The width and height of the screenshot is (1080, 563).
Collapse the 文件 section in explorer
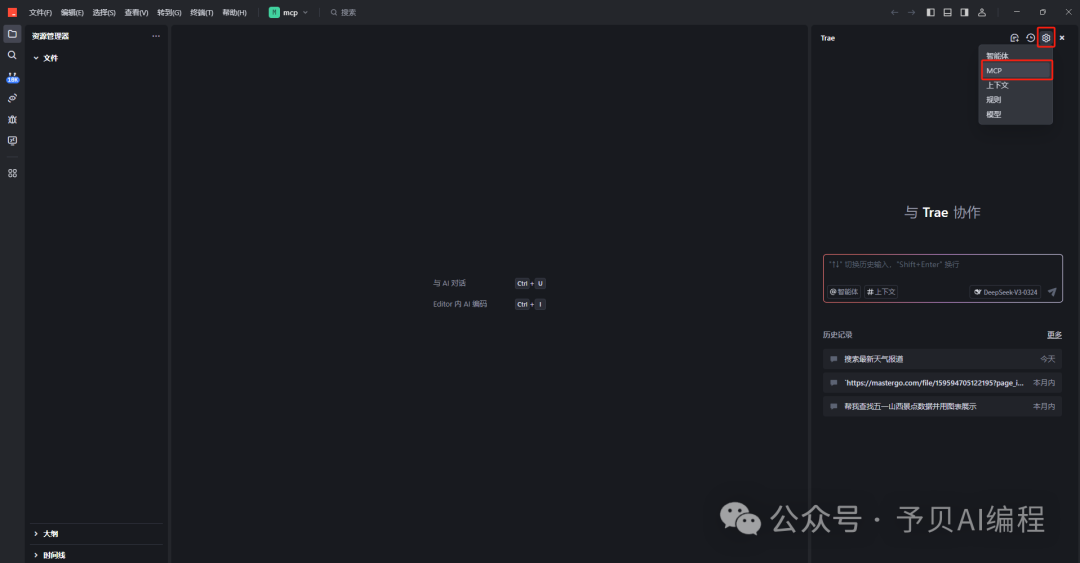[45, 58]
